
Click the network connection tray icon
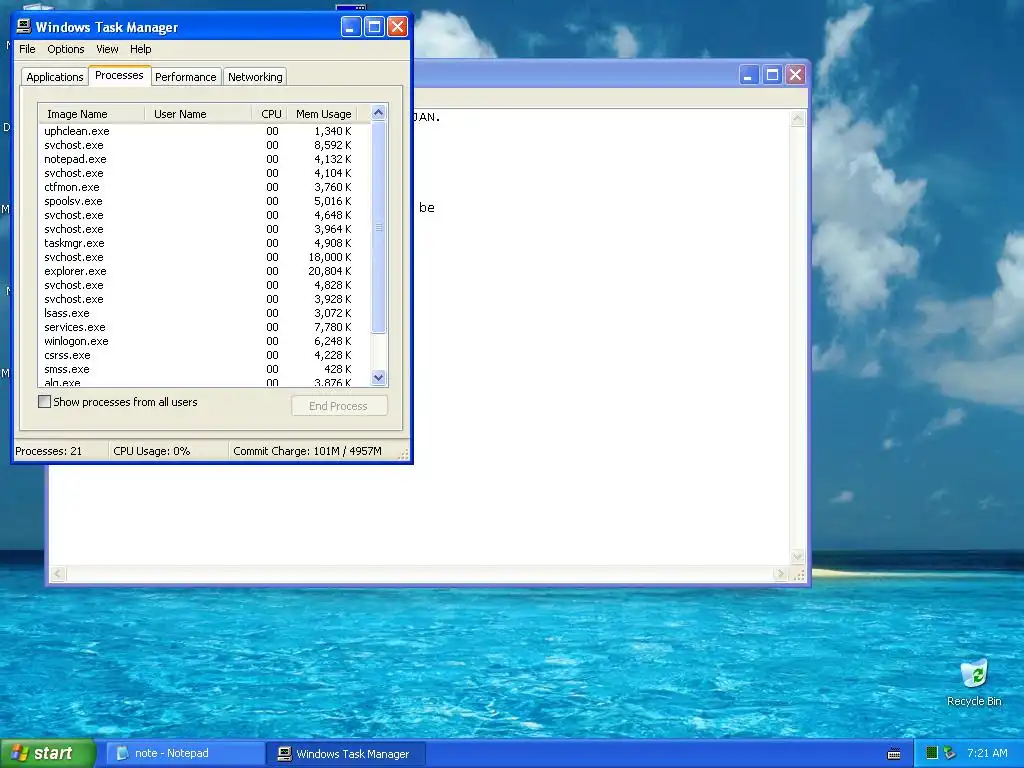(x=950, y=753)
